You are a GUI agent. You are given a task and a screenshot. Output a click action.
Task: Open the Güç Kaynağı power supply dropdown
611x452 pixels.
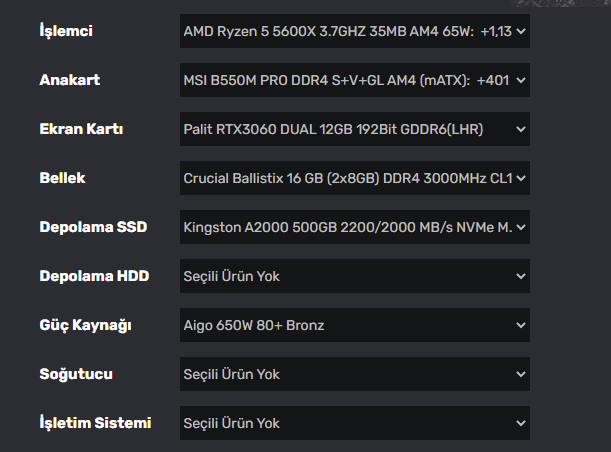pos(354,325)
